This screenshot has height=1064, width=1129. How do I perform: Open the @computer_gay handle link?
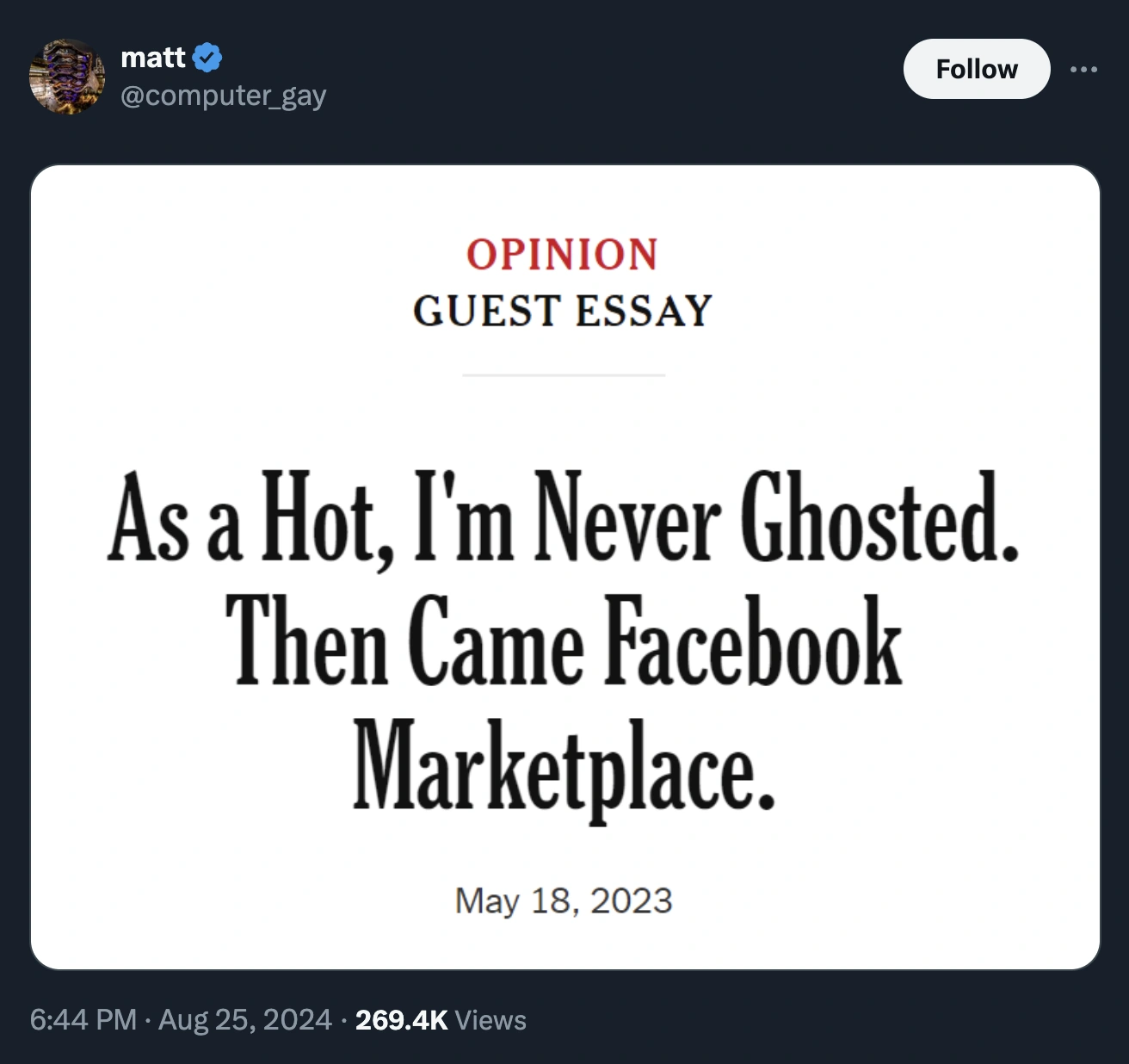point(224,96)
